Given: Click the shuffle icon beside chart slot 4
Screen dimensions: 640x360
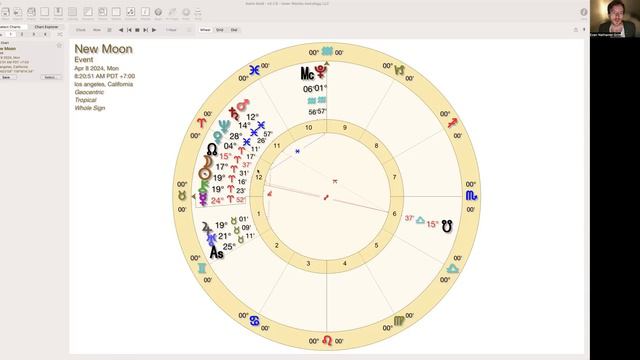Looking at the screenshot, I should coord(60,35).
